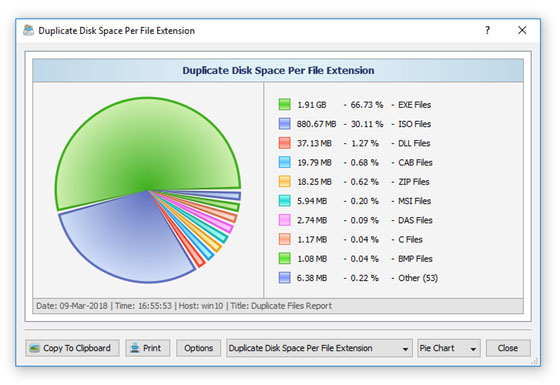Click the 'Other (53)' legend label

click(418, 278)
